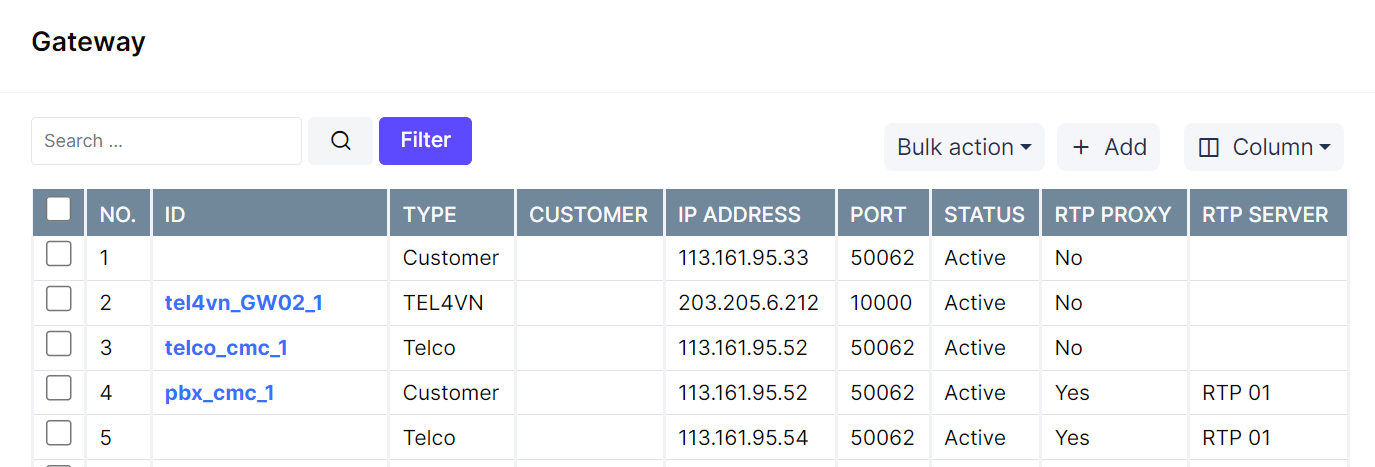The image size is (1375, 467).
Task: Click the RTP PROXY column header
Action: (1114, 214)
